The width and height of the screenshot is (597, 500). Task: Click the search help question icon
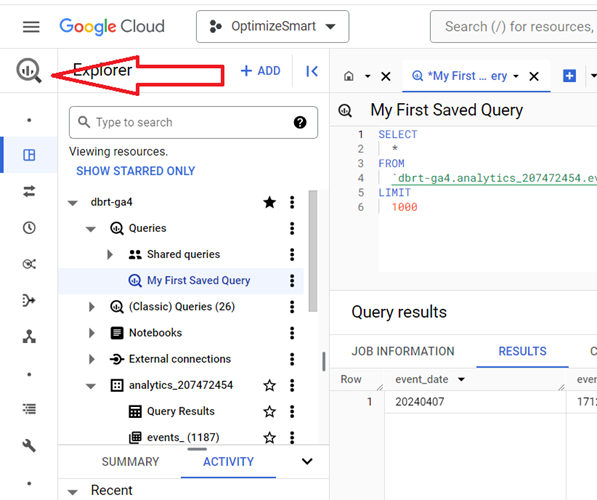coord(300,123)
